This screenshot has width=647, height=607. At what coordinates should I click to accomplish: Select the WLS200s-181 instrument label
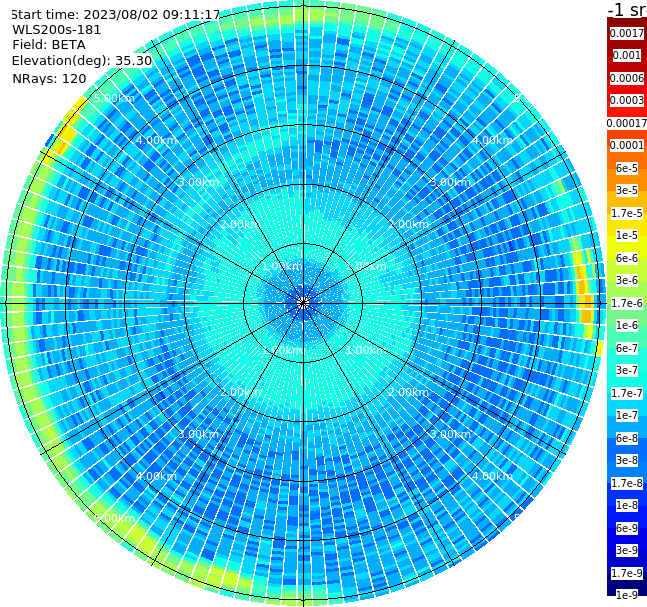pos(57,30)
